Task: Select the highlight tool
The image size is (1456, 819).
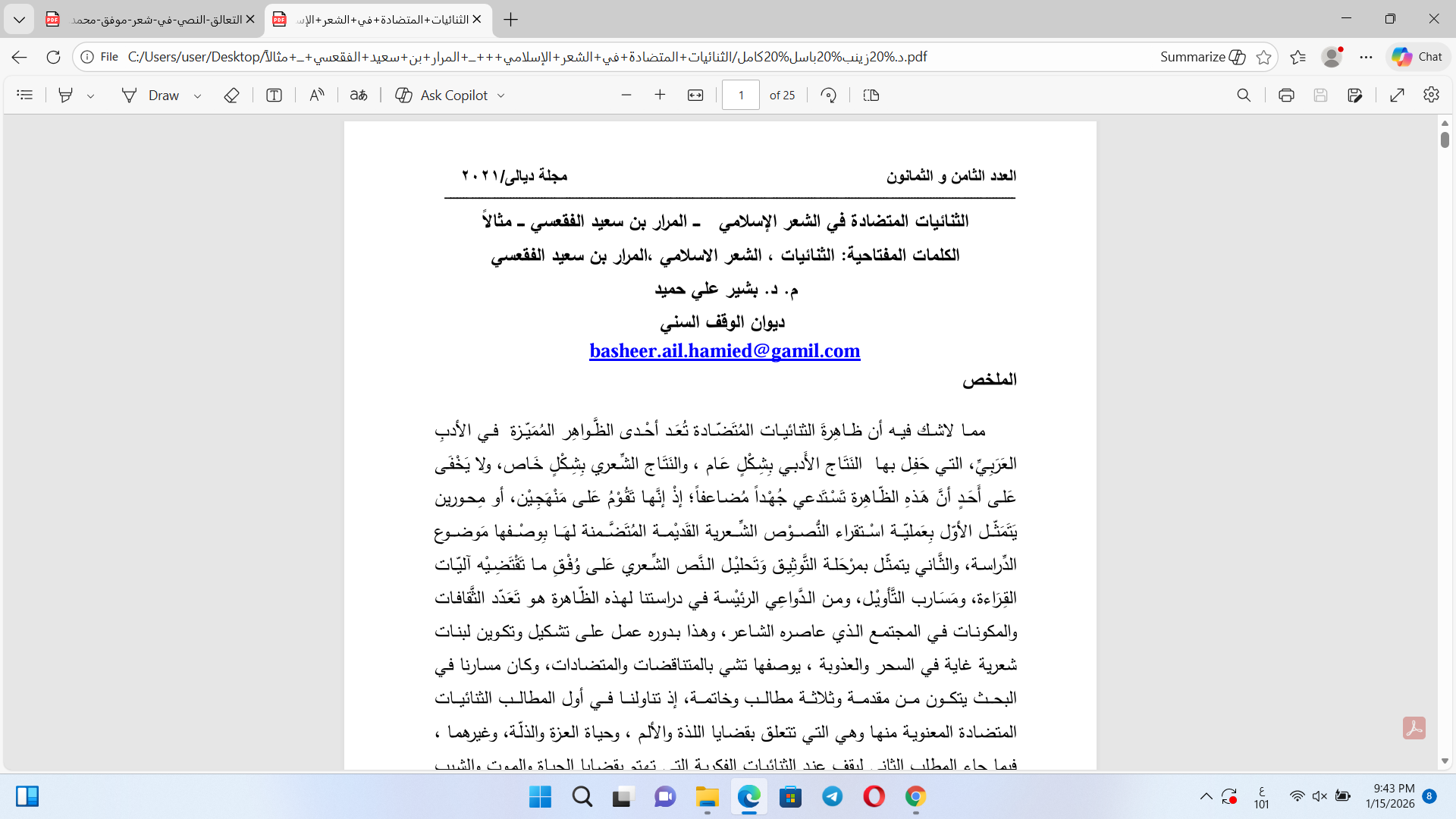Action: [66, 95]
